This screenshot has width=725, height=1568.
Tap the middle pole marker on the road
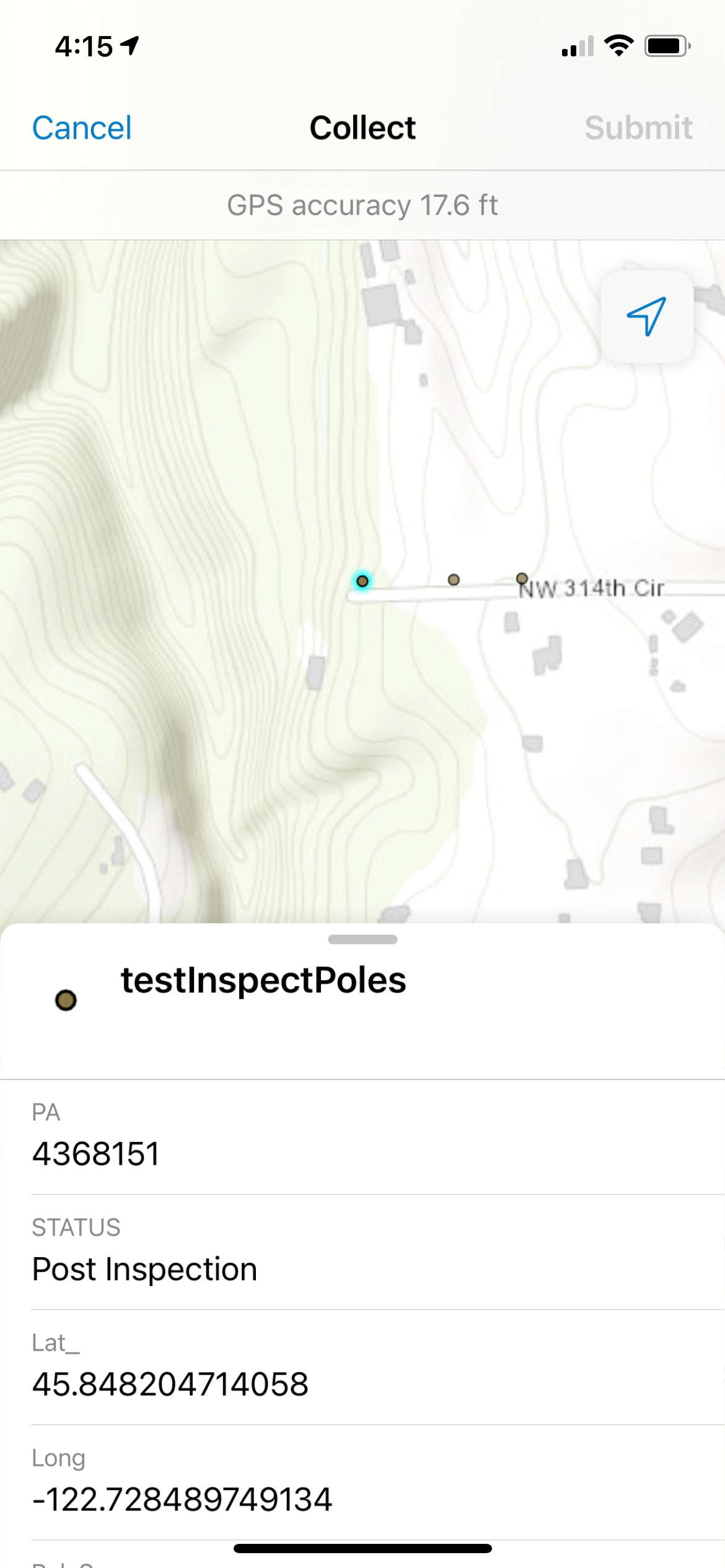[x=454, y=580]
